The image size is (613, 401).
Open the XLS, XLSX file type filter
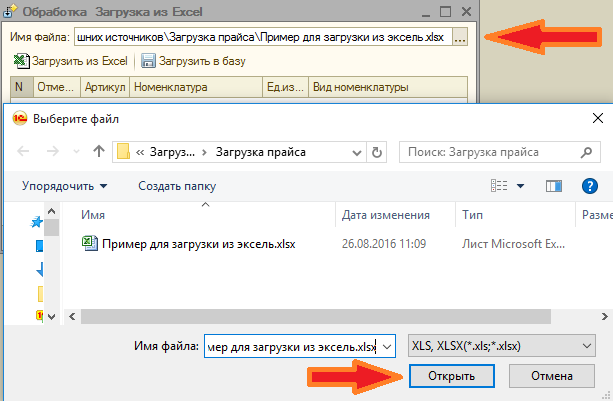pos(502,346)
